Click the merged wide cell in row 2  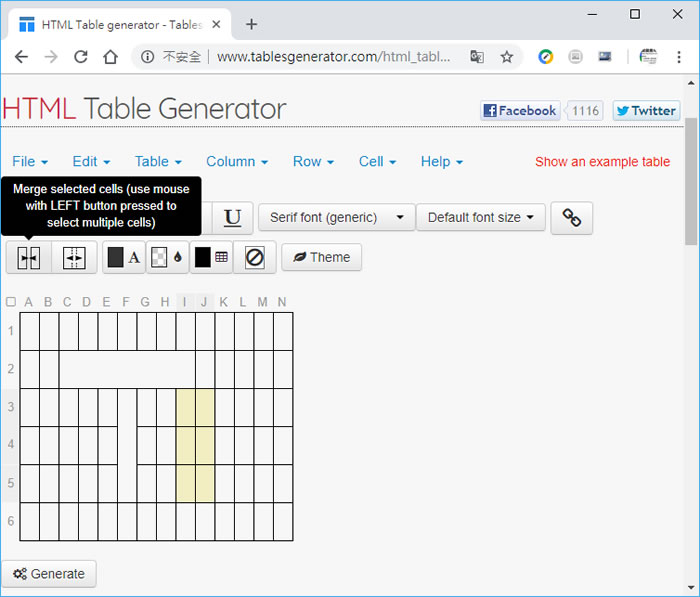[127, 369]
